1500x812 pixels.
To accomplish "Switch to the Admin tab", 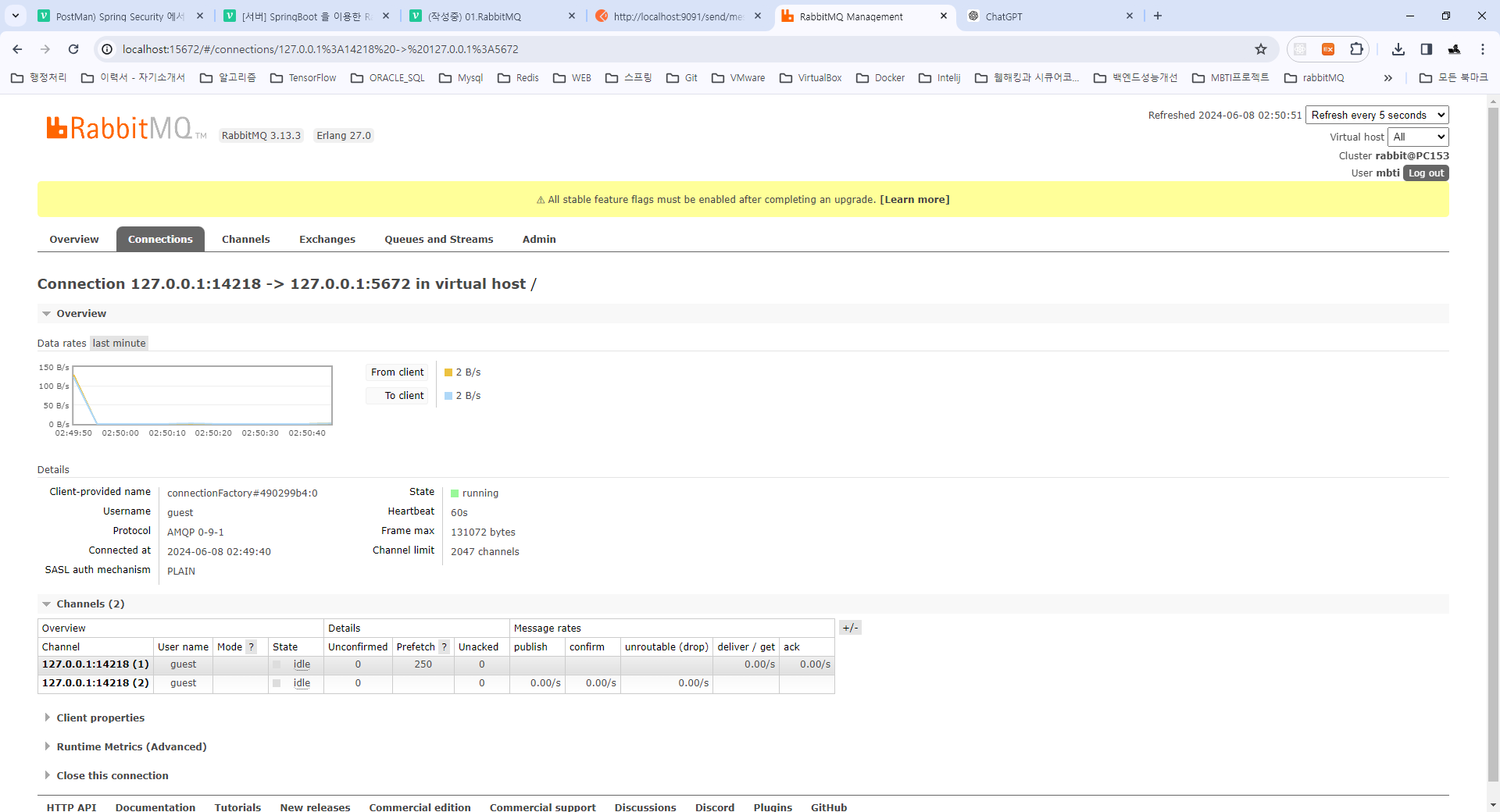I will coord(539,239).
